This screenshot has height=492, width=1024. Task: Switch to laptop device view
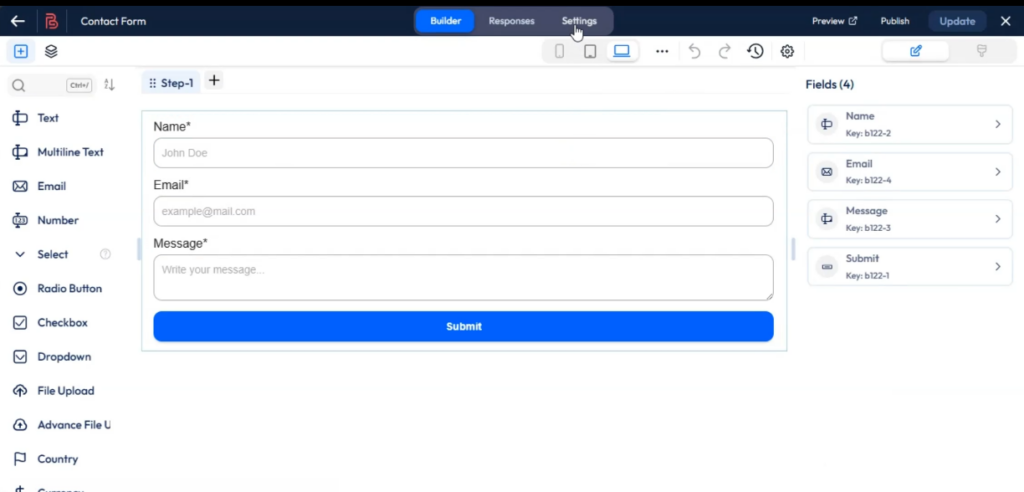click(622, 51)
